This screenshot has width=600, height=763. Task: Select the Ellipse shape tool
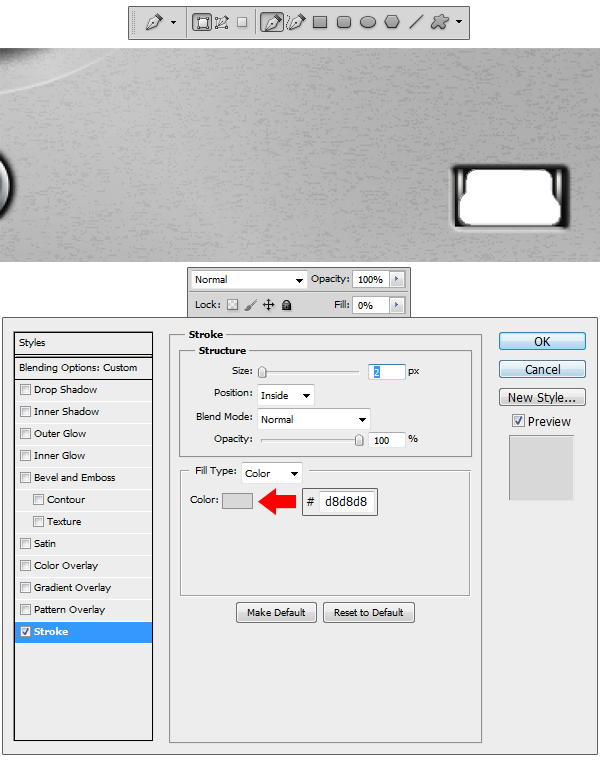click(x=367, y=22)
